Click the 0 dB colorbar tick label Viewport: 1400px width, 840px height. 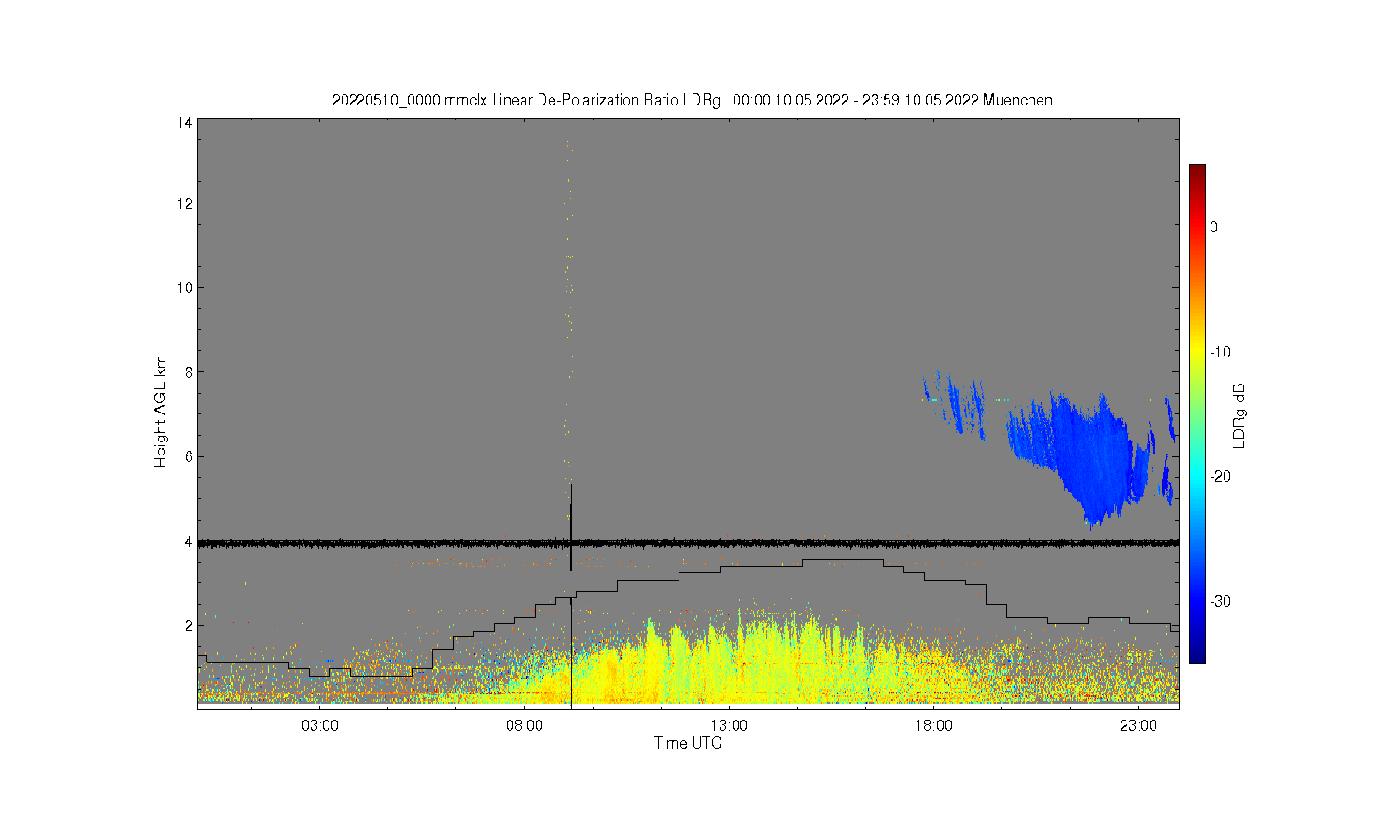click(x=1213, y=227)
